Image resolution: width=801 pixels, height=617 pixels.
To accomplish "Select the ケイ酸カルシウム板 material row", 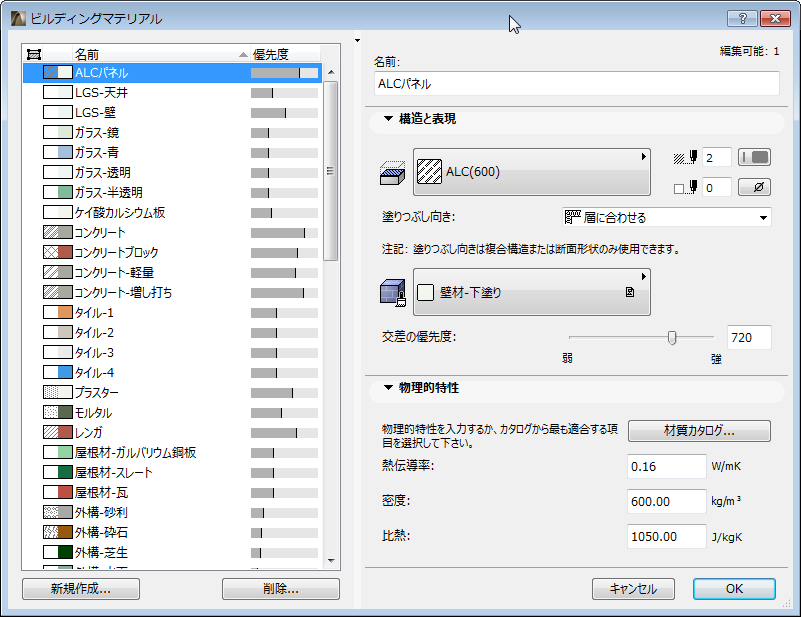I will click(172, 212).
